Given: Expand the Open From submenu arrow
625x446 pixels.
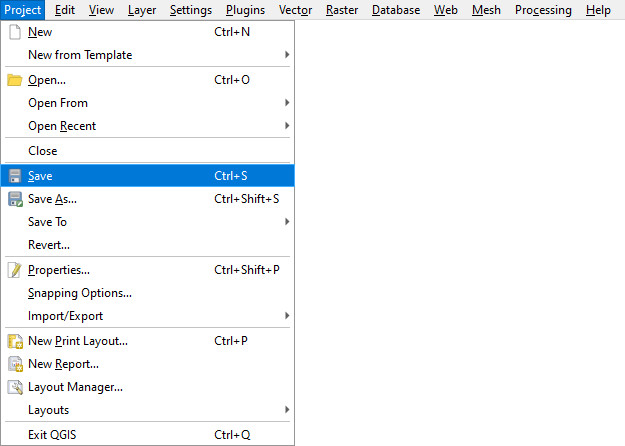Looking at the screenshot, I should [x=287, y=103].
